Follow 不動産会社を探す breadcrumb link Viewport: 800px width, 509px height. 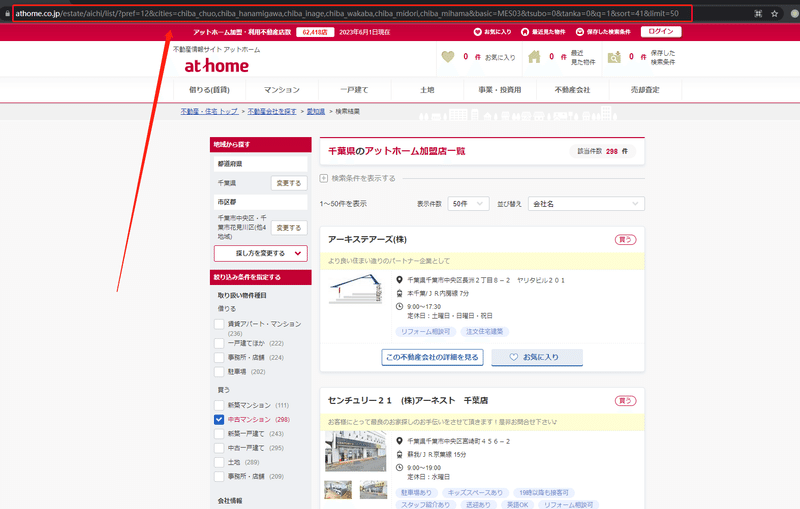[x=272, y=111]
